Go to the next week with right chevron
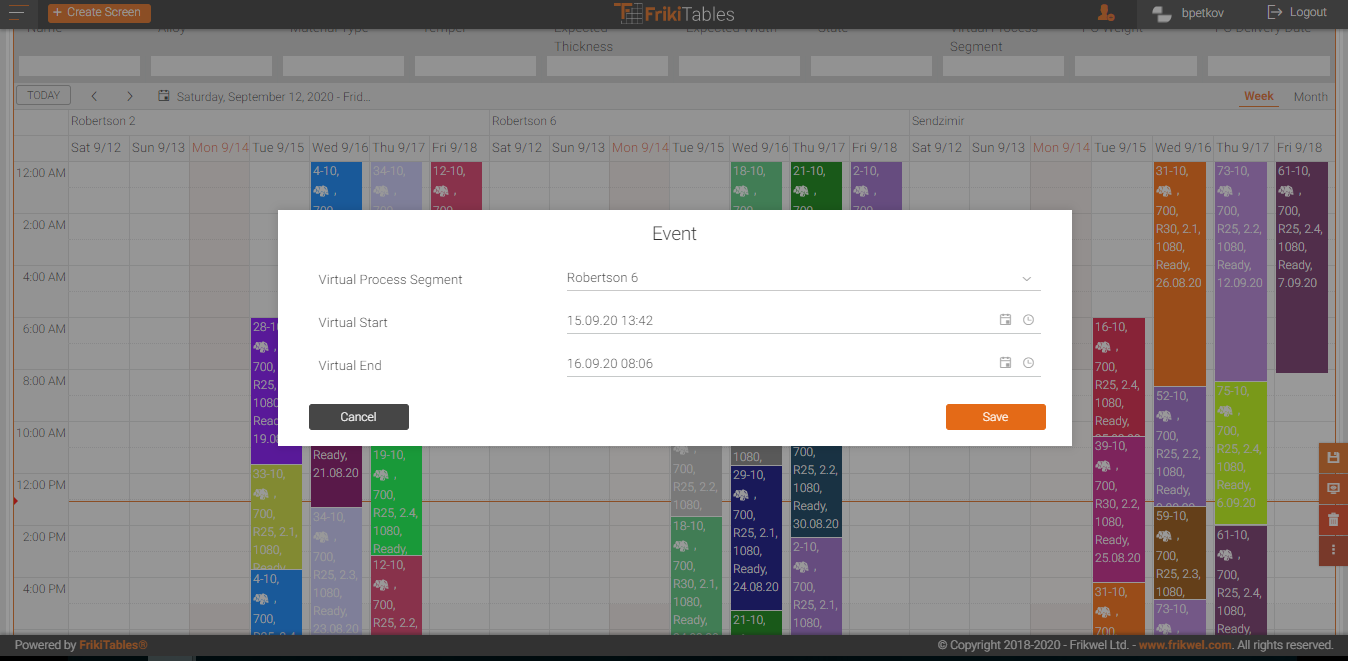 coord(130,97)
